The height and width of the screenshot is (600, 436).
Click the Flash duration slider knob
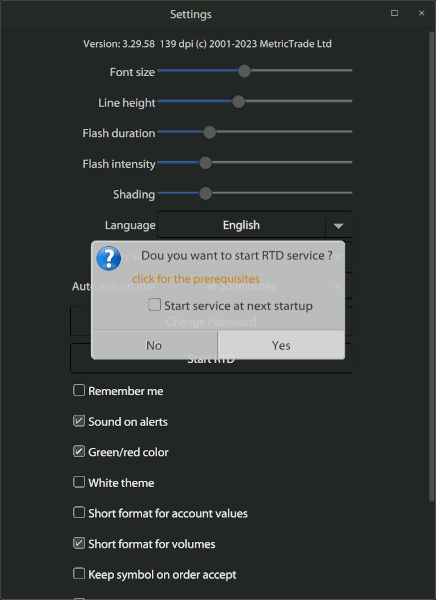[x=209, y=132]
